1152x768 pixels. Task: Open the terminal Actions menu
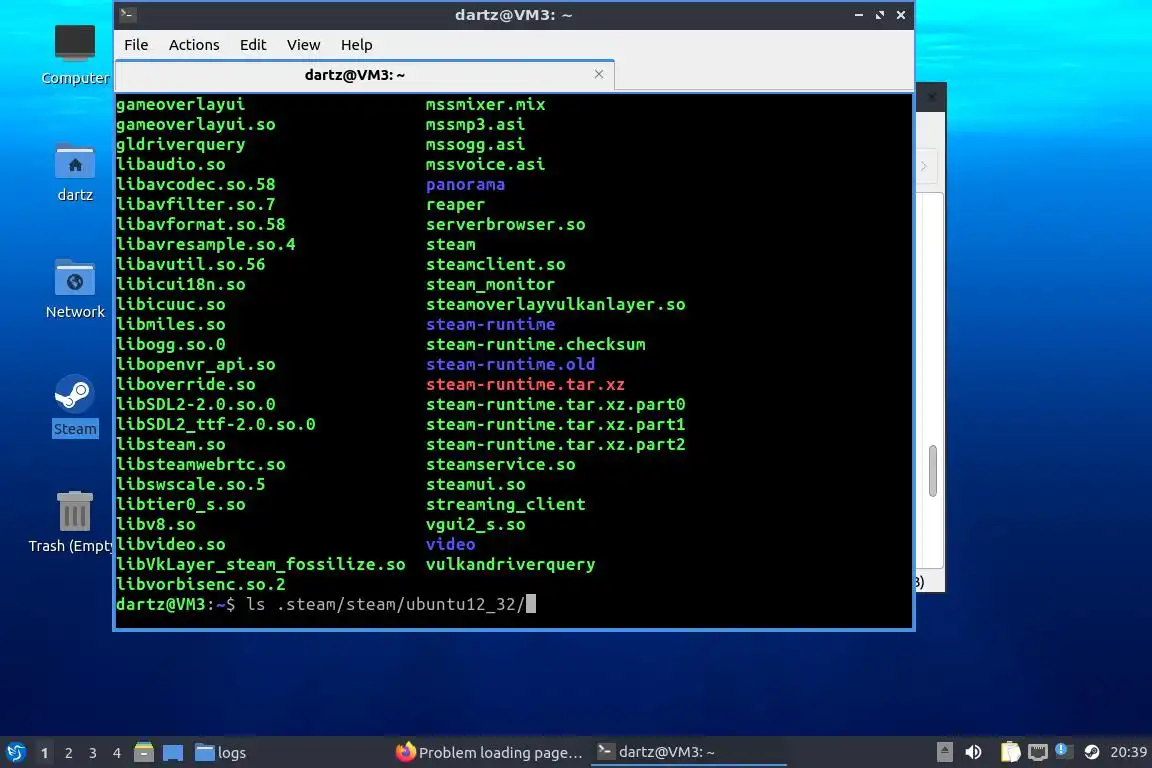(x=194, y=45)
